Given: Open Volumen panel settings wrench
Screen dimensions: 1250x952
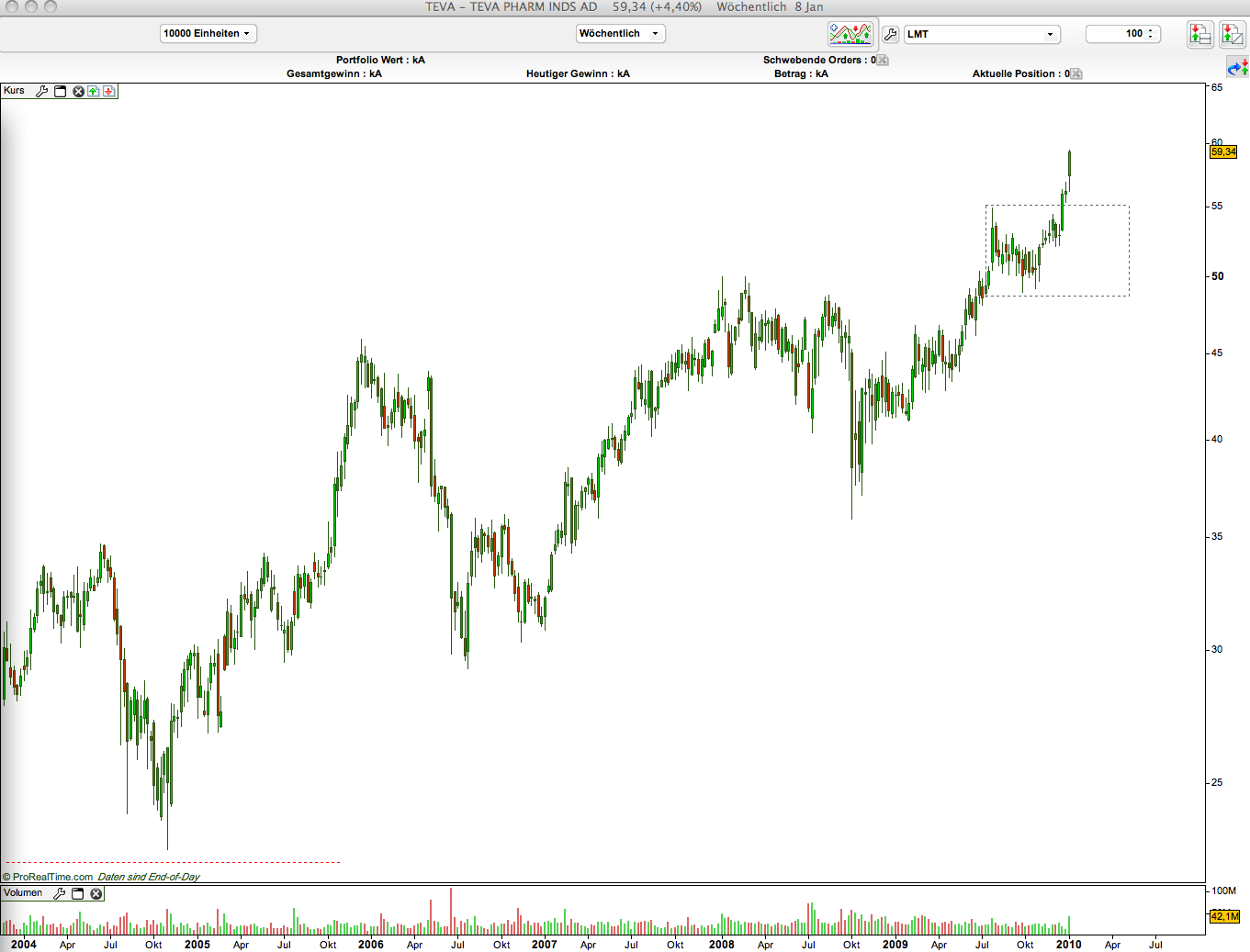Looking at the screenshot, I should 59,893.
